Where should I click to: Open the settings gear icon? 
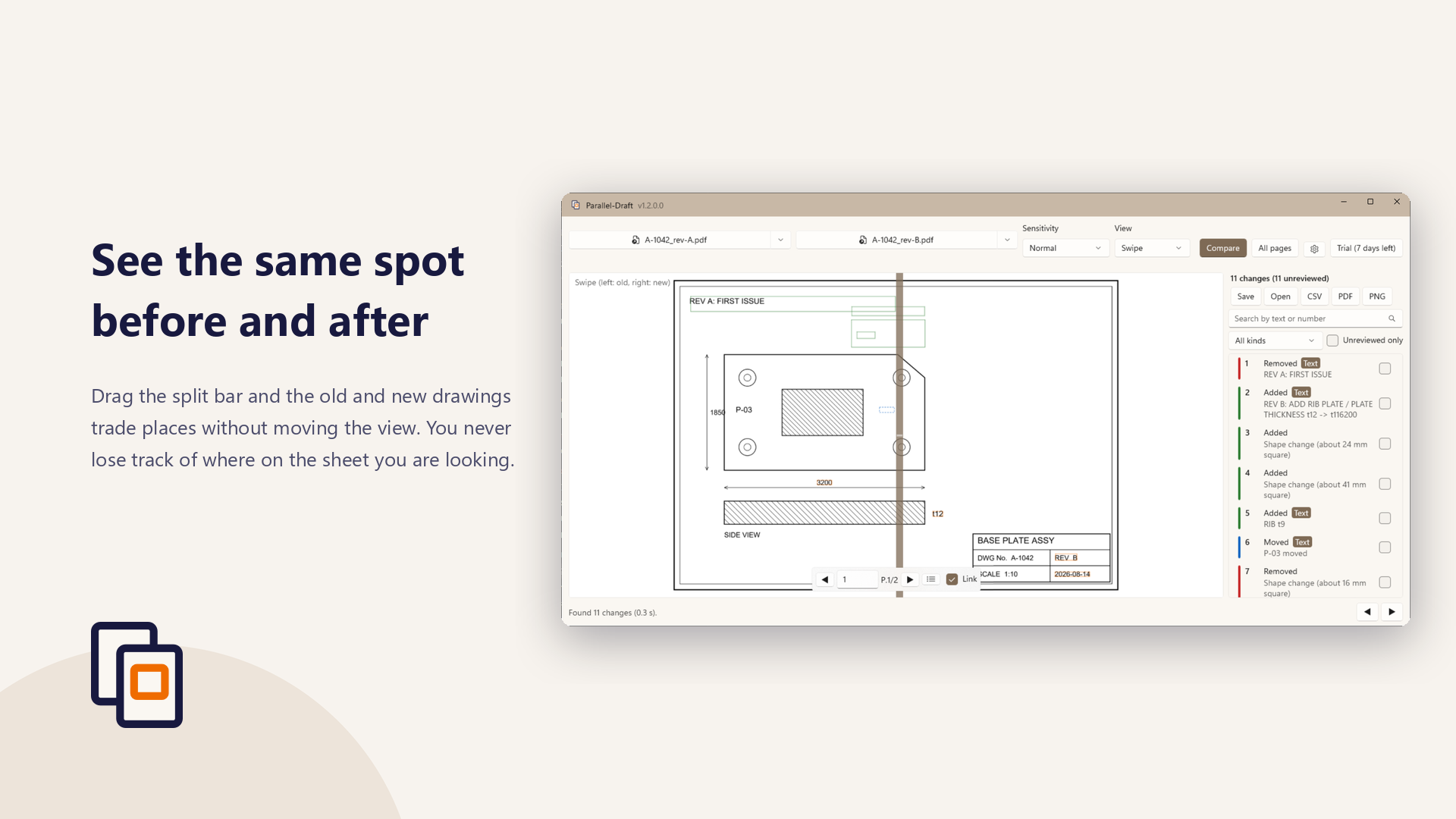pyautogui.click(x=1314, y=249)
